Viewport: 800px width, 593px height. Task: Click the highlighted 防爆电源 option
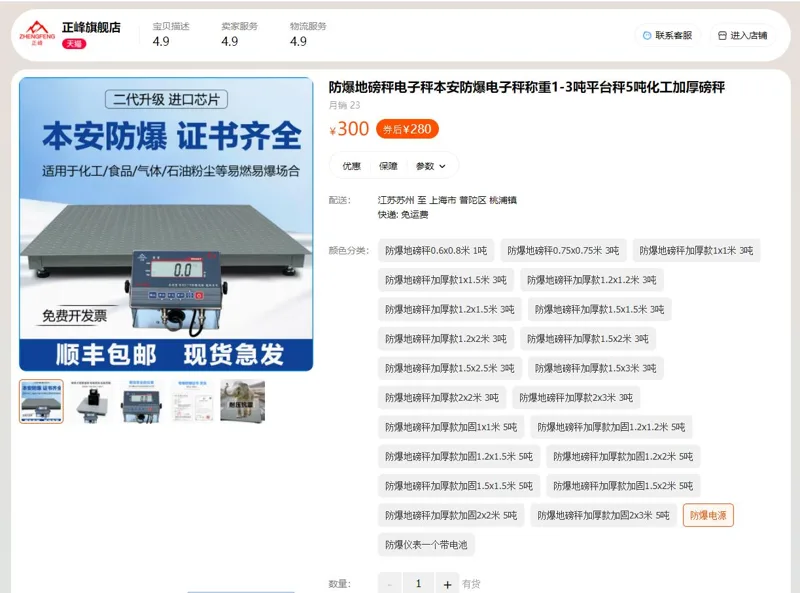(x=708, y=515)
